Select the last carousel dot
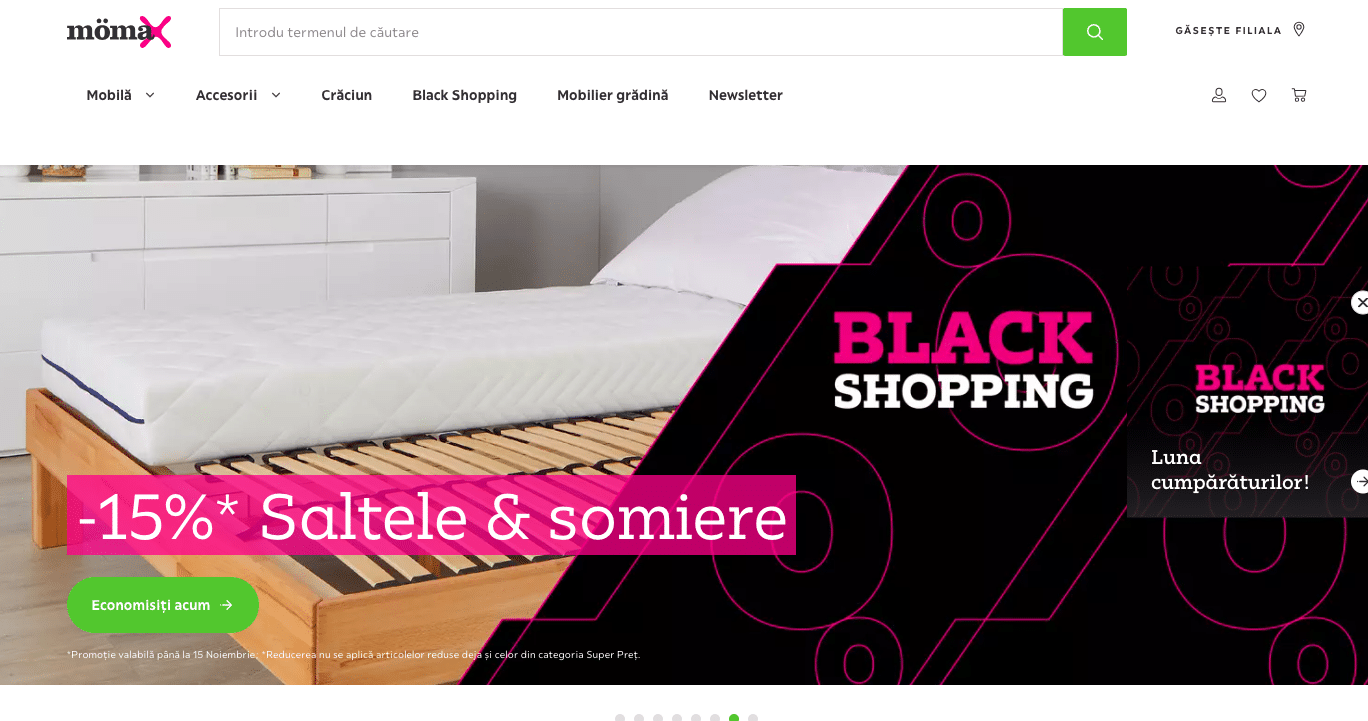Viewport: 1368px width, 721px height. (x=753, y=718)
